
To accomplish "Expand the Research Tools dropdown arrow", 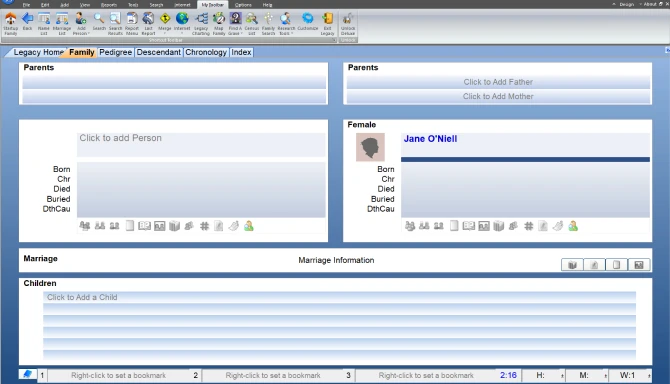I will pyautogui.click(x=292, y=34).
